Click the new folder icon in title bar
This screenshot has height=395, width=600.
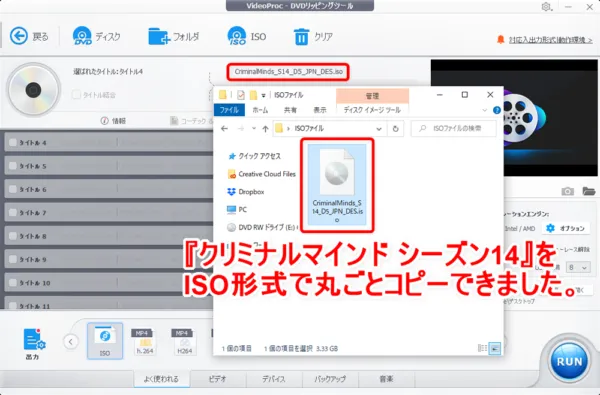tap(253, 95)
